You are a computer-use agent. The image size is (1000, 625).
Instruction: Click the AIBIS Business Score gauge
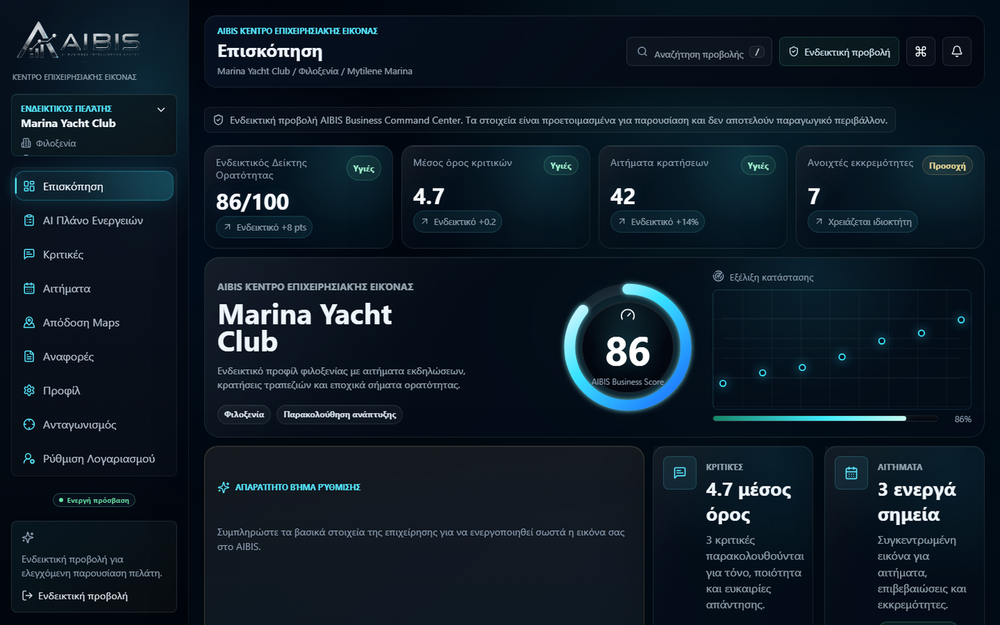[x=628, y=348]
